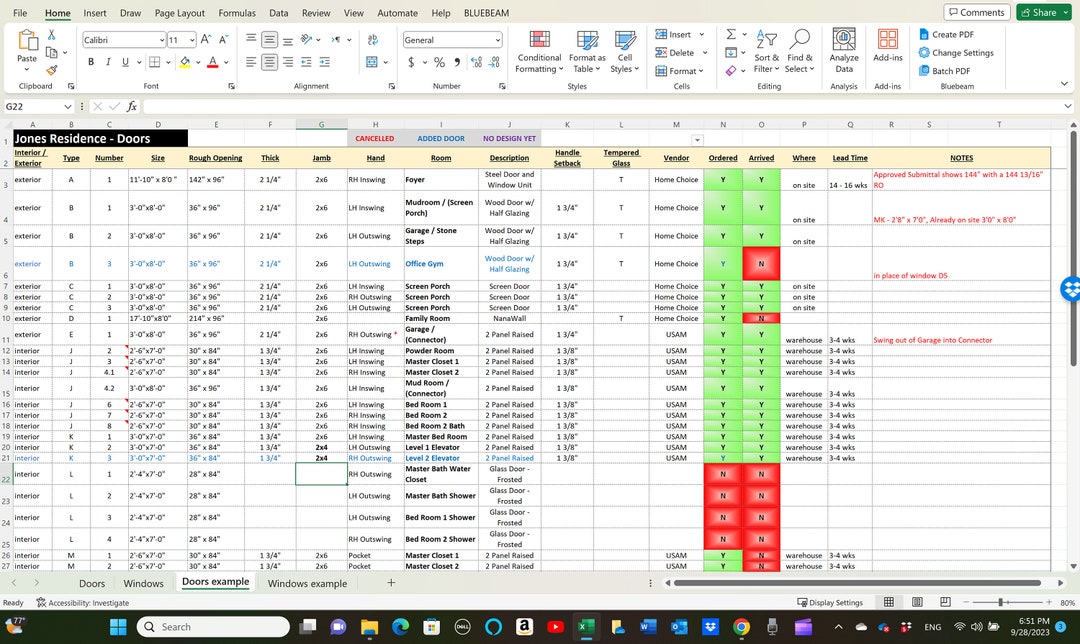This screenshot has width=1080, height=644.
Task: Click the Format as Table icon
Action: 588,40
